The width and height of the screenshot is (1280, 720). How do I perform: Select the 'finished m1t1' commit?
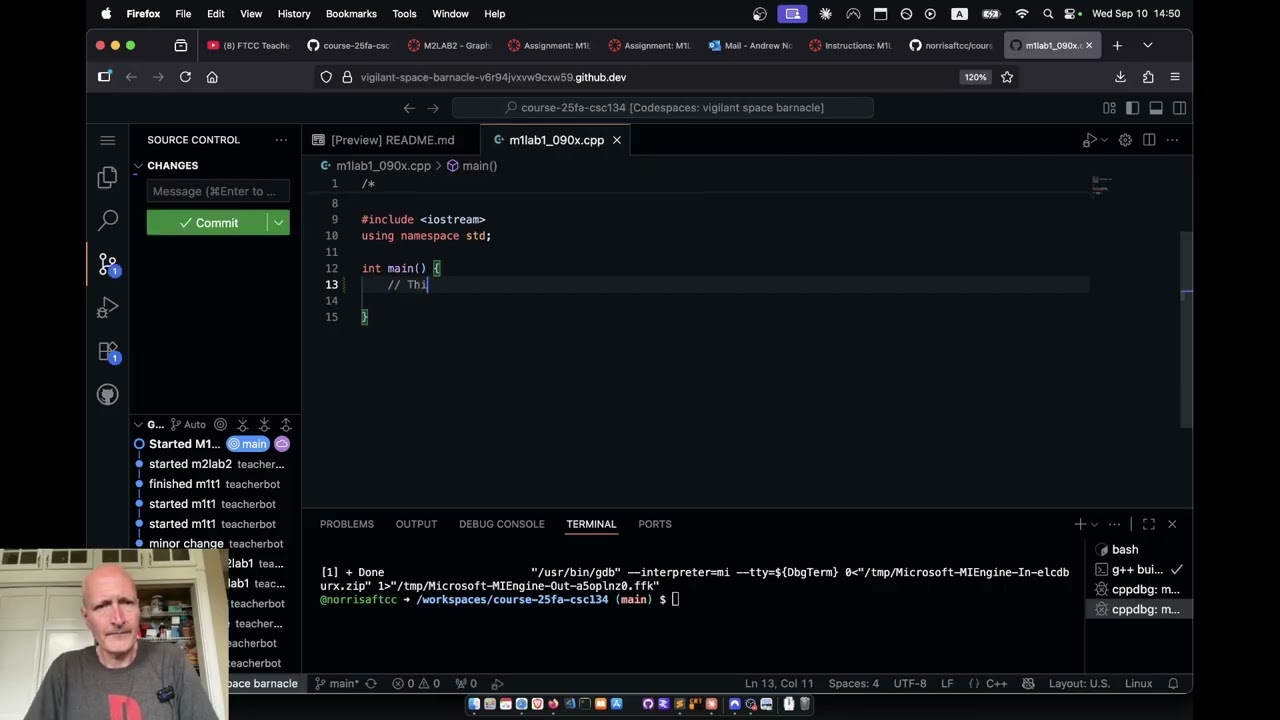pos(216,484)
